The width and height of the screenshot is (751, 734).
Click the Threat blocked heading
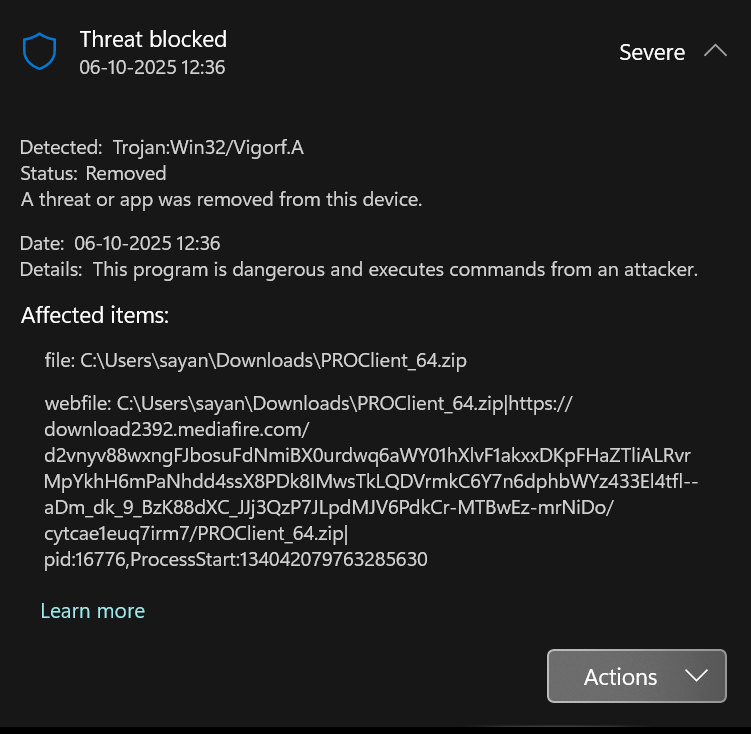tap(153, 40)
